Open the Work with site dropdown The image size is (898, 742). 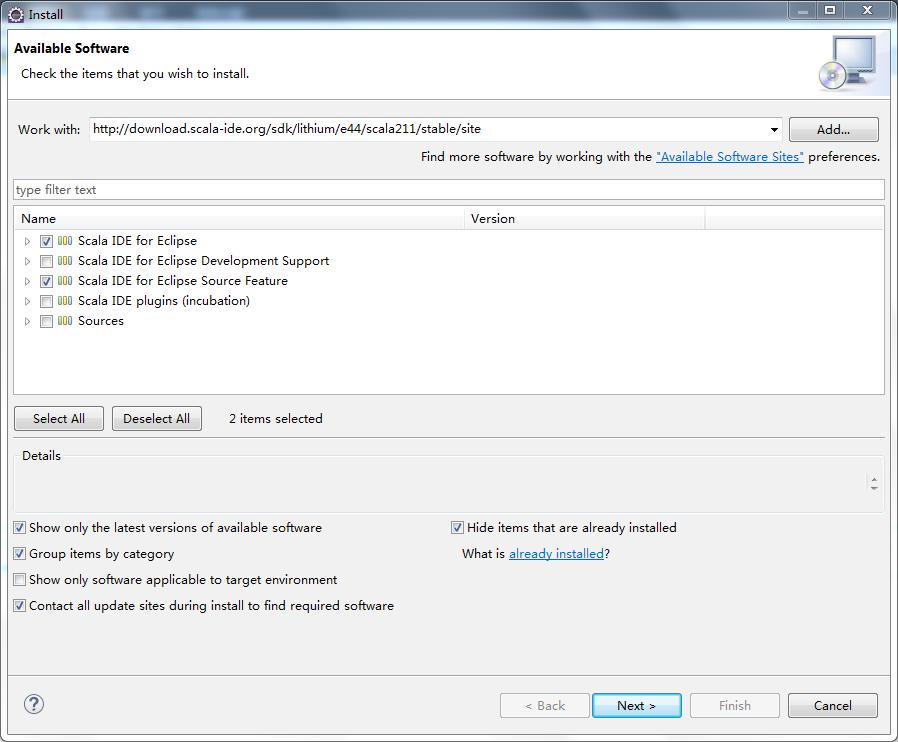coord(774,130)
